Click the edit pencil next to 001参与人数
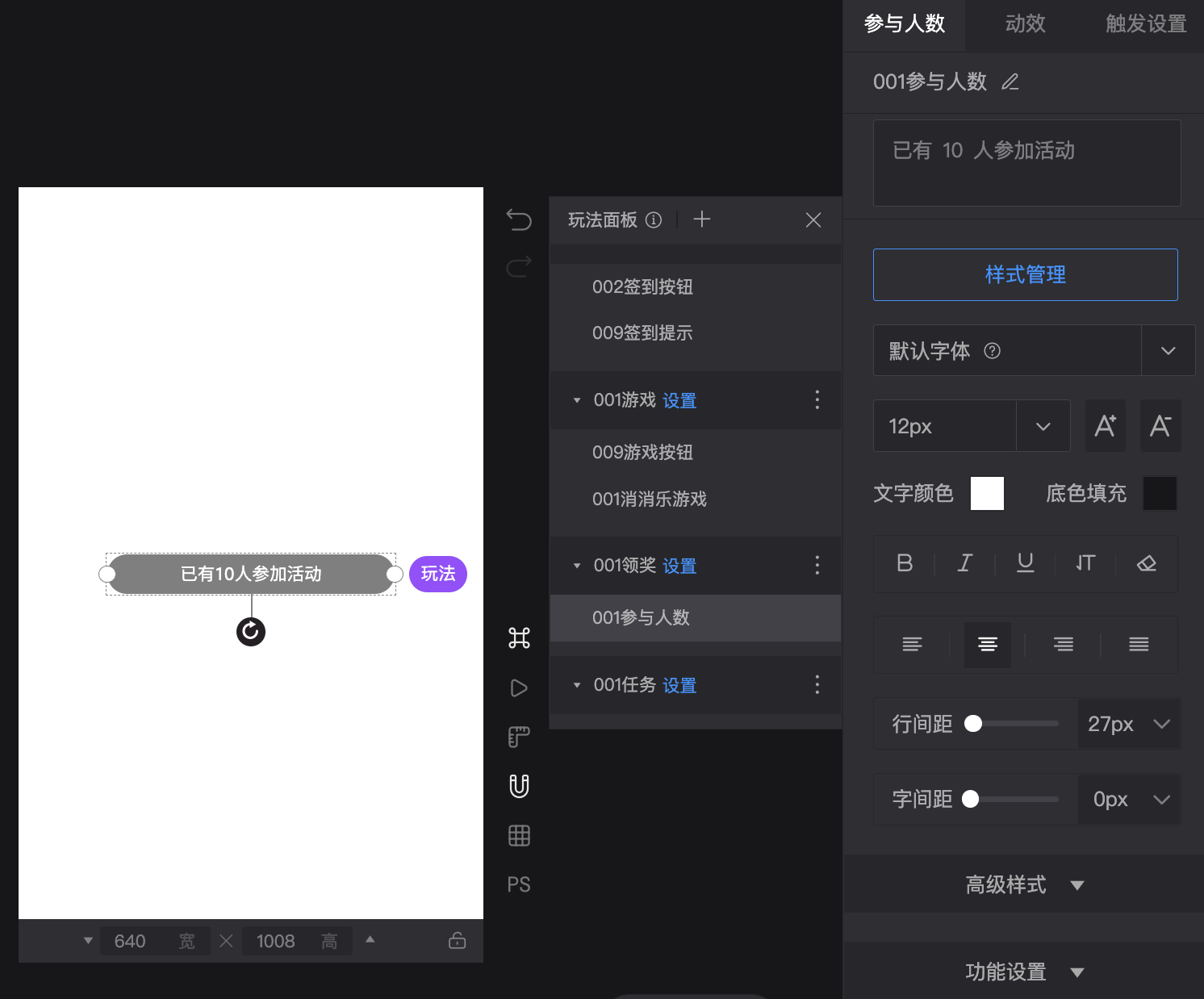 click(1010, 82)
